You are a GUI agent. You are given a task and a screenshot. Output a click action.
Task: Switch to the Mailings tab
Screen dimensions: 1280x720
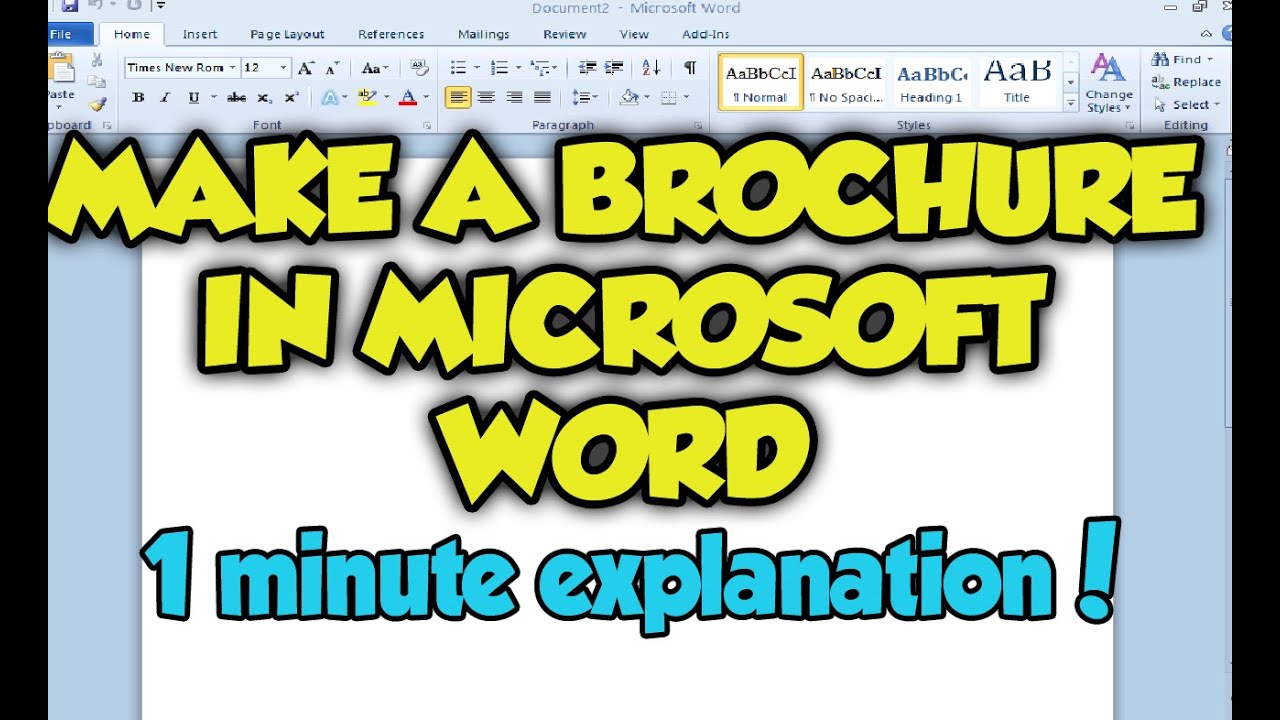point(484,34)
